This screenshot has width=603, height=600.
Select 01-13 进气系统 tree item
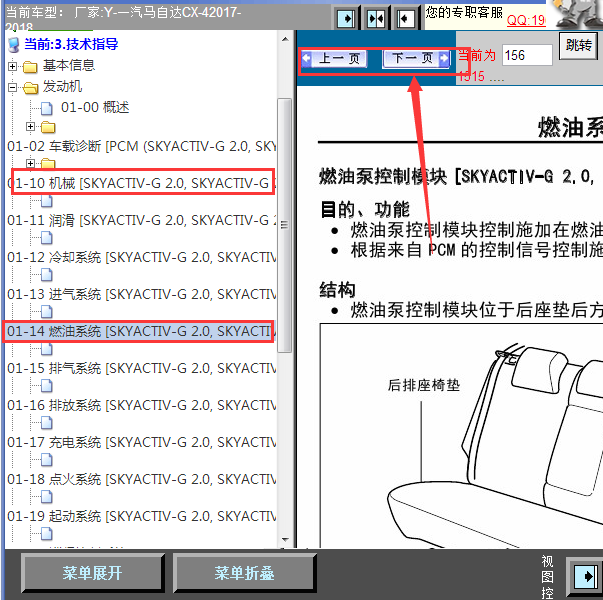[142, 294]
